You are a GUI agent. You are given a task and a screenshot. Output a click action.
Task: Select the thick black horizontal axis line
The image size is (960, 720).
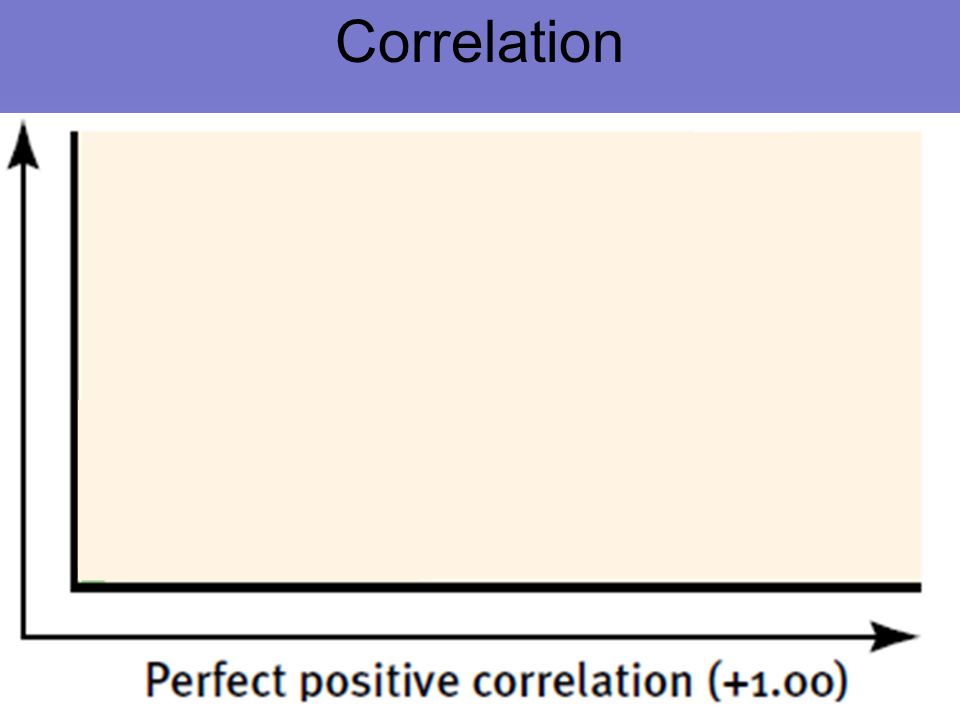tap(496, 588)
